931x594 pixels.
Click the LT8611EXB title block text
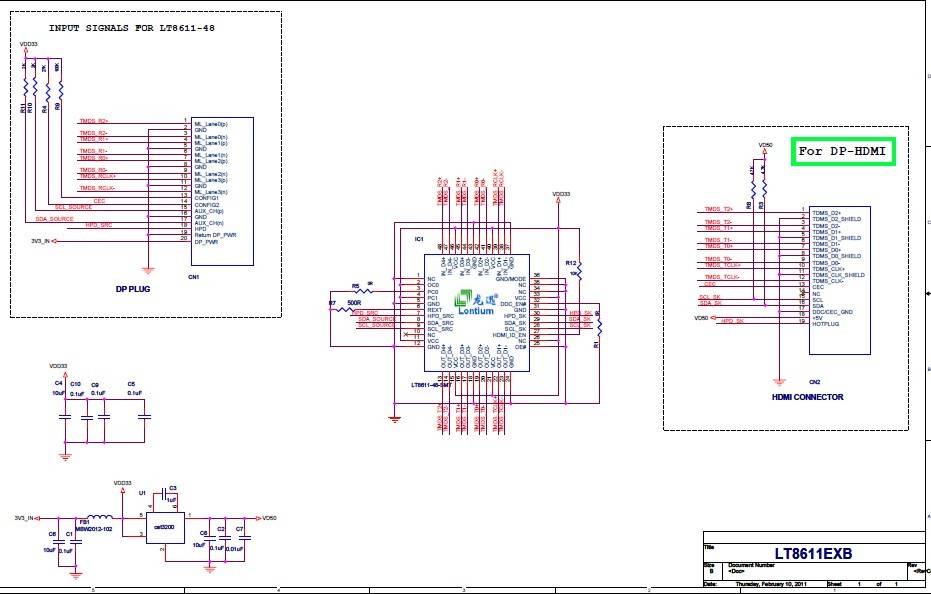(x=812, y=553)
